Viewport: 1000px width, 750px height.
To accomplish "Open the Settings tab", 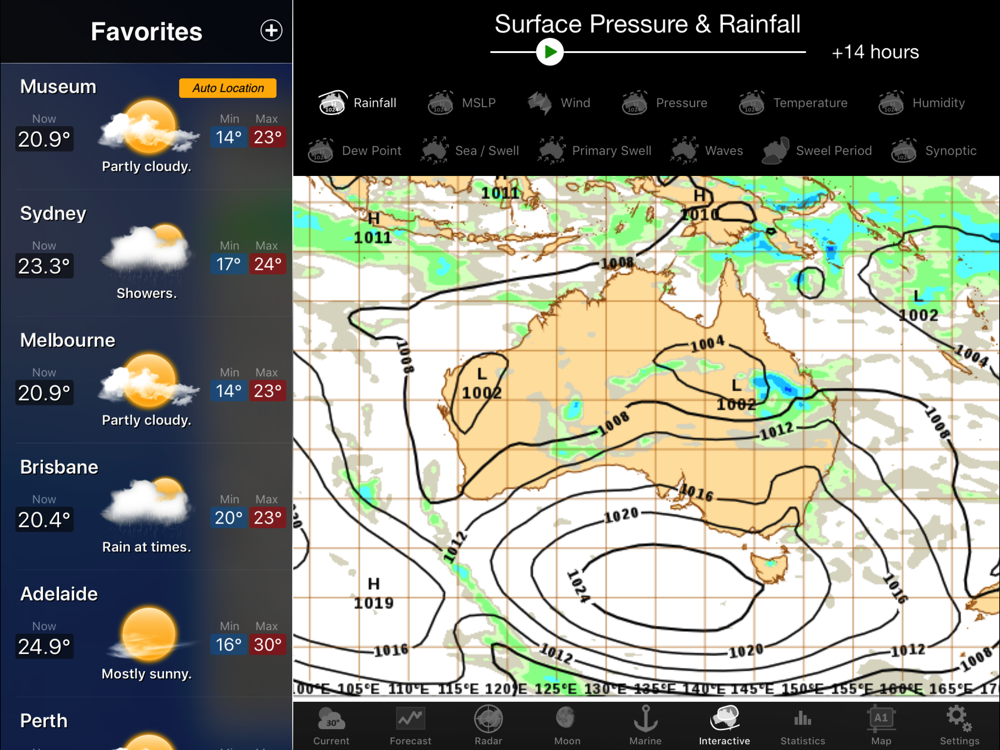I will pos(959,726).
